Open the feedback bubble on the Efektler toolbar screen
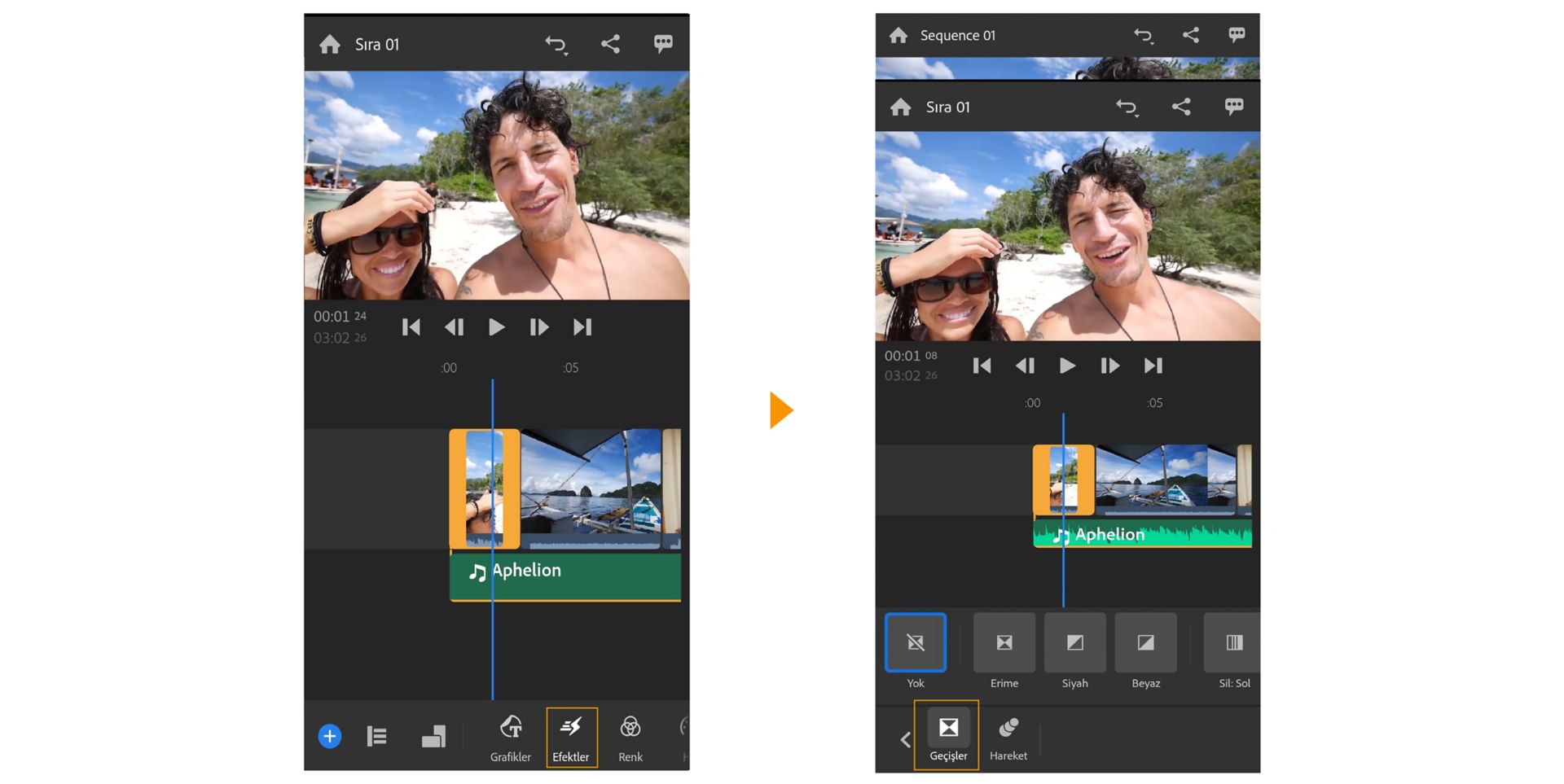The height and width of the screenshot is (784, 1564). pyautogui.click(x=663, y=44)
